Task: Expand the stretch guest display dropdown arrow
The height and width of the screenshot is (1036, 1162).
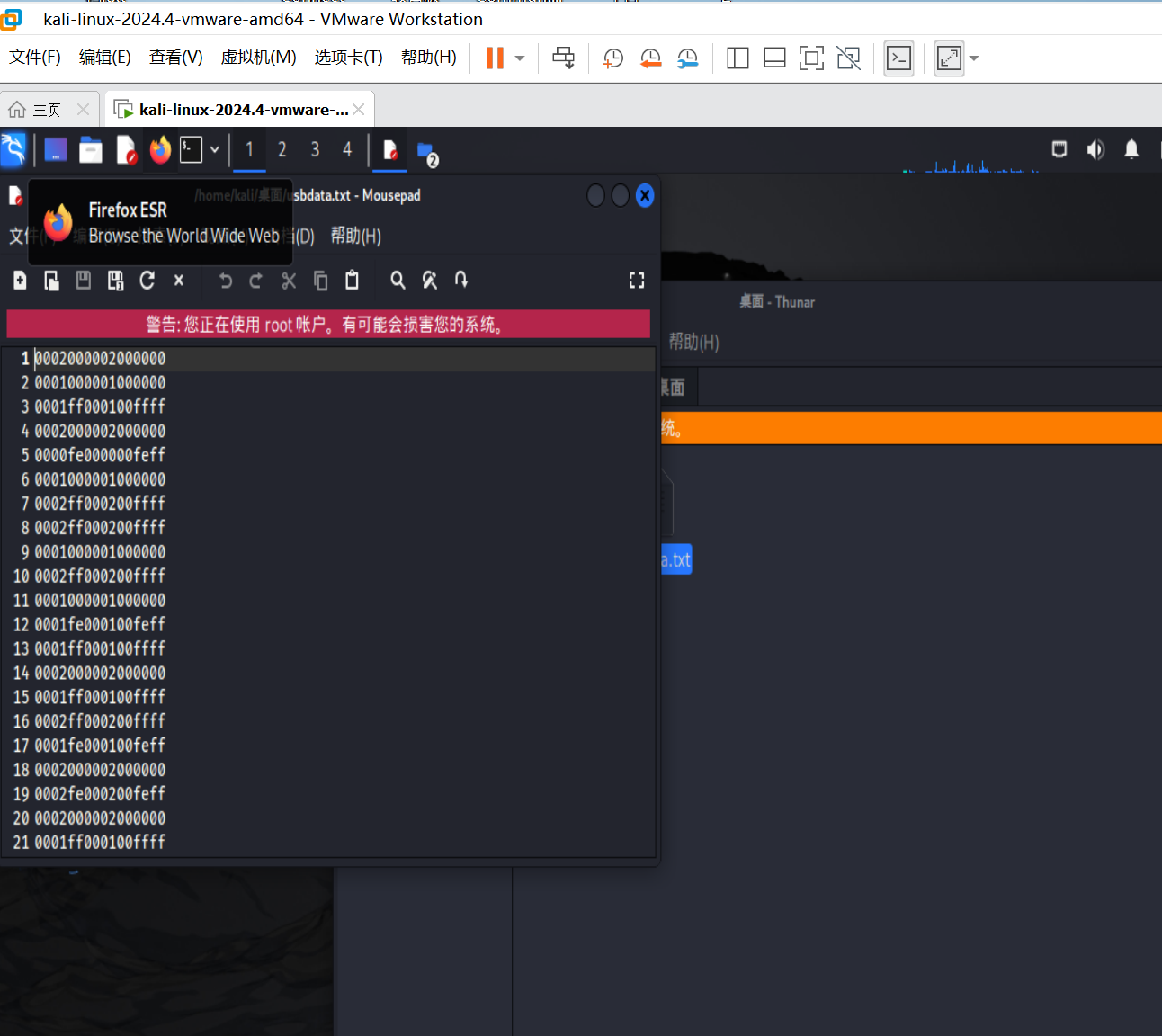Action: pos(974,58)
